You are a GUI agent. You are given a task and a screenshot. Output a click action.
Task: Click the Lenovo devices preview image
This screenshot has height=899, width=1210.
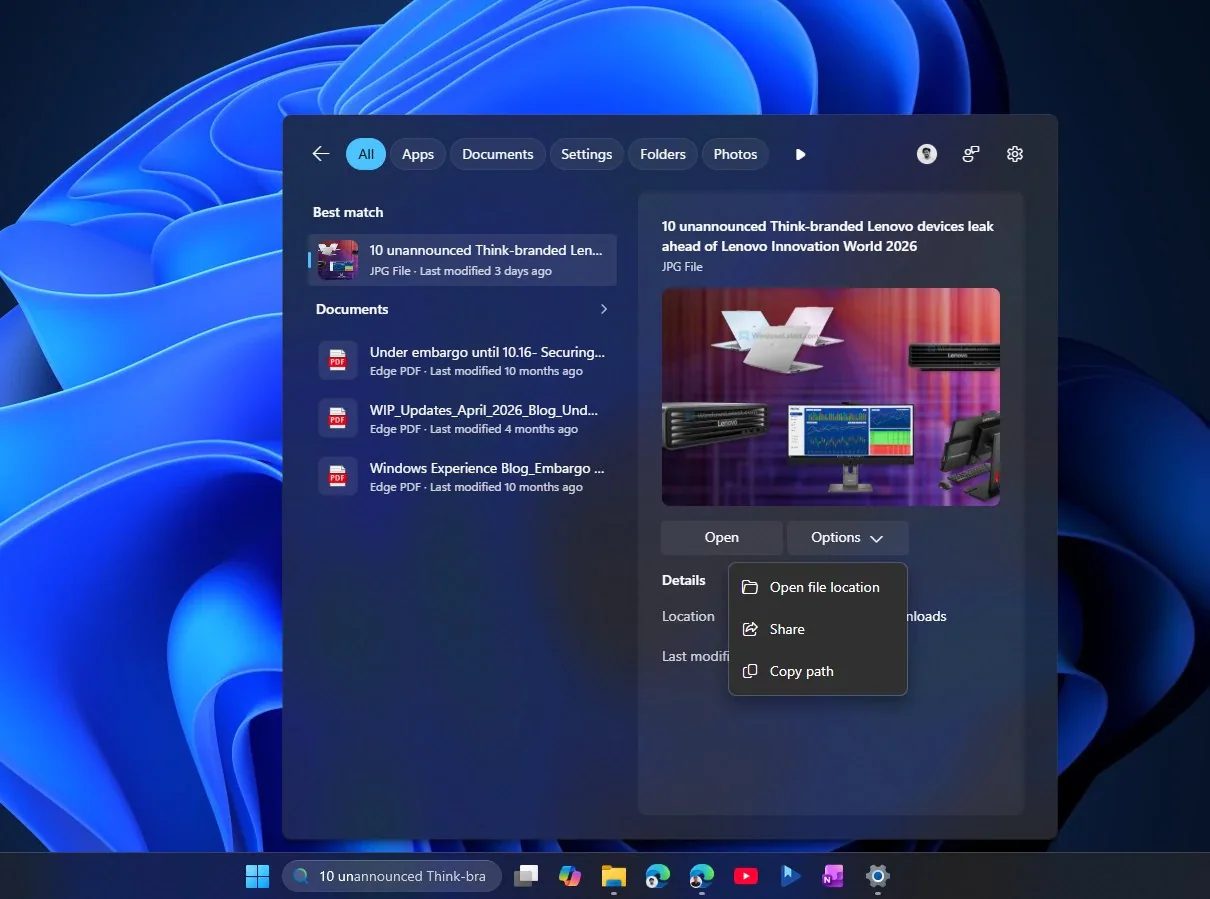[831, 397]
